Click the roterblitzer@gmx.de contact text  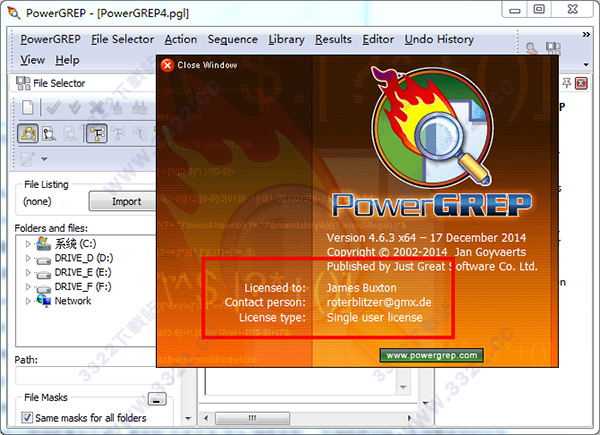coord(379,302)
